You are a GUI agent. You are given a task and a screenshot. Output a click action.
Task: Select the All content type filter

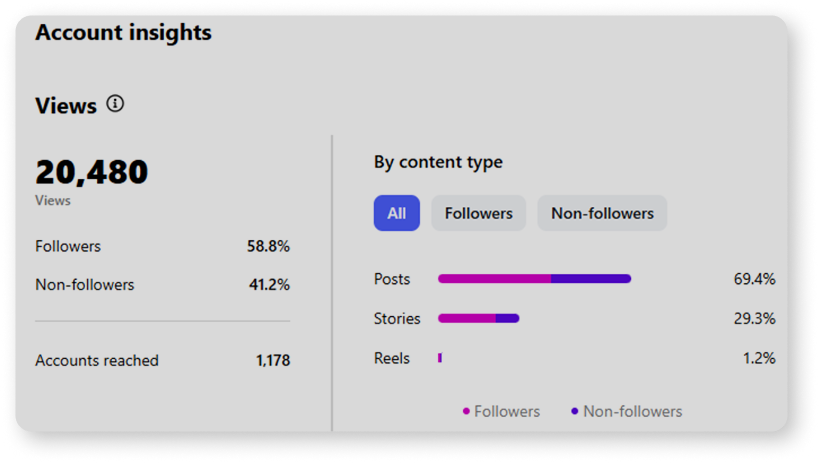coord(396,213)
